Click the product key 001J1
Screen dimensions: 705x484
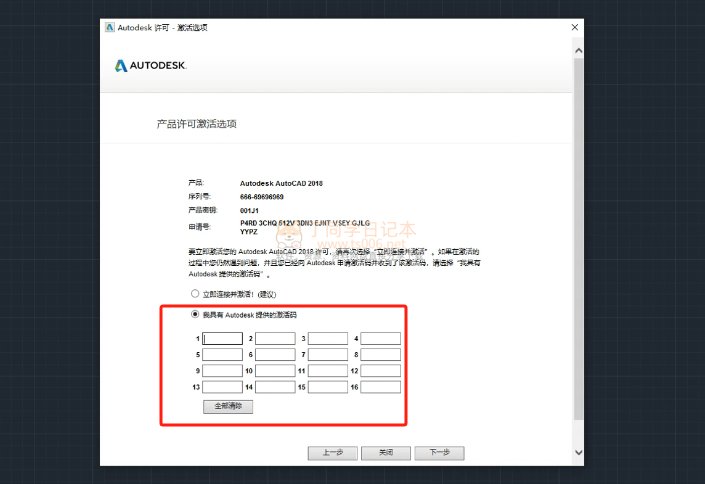(249, 211)
